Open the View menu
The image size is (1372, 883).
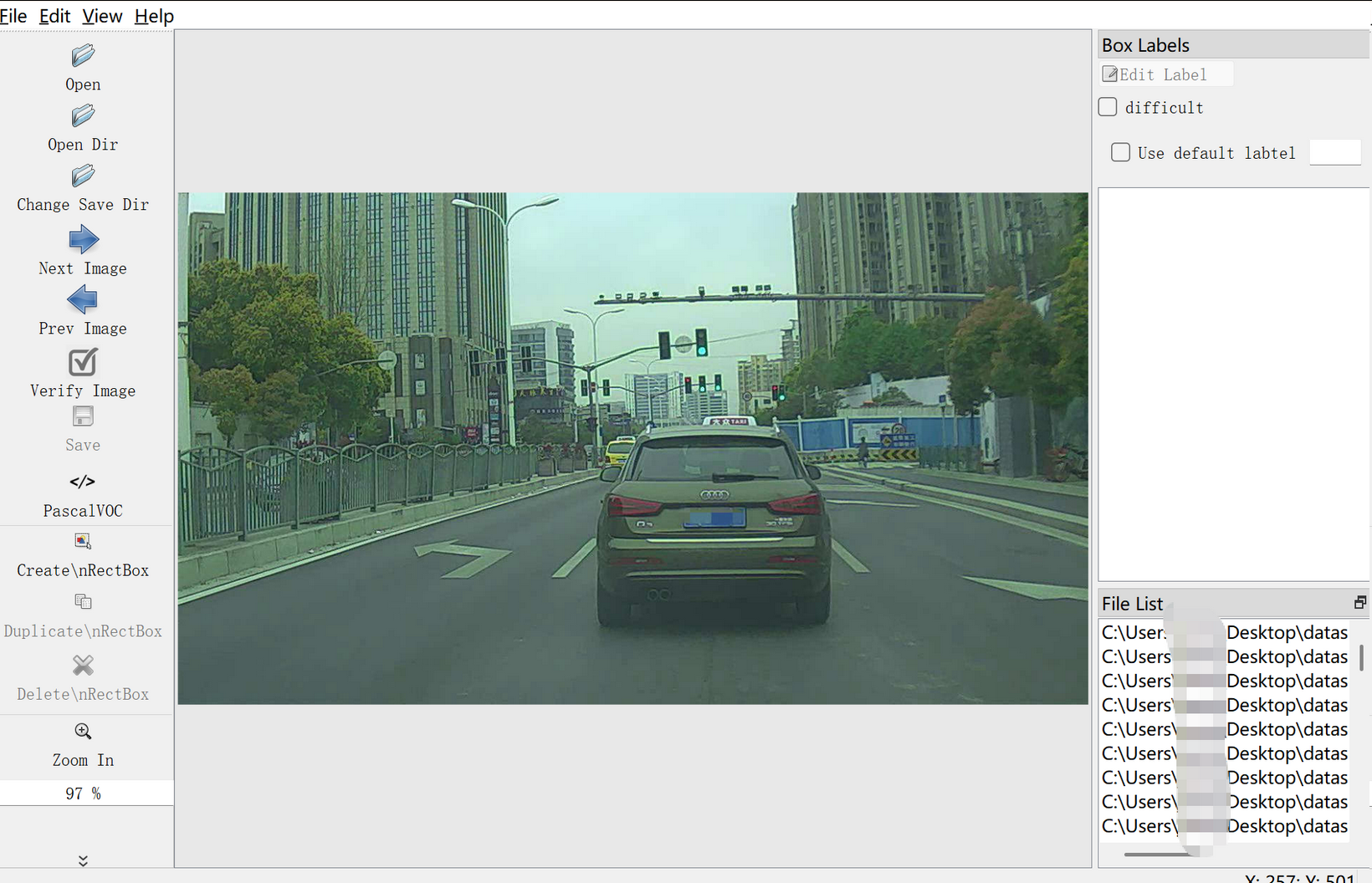(102, 16)
